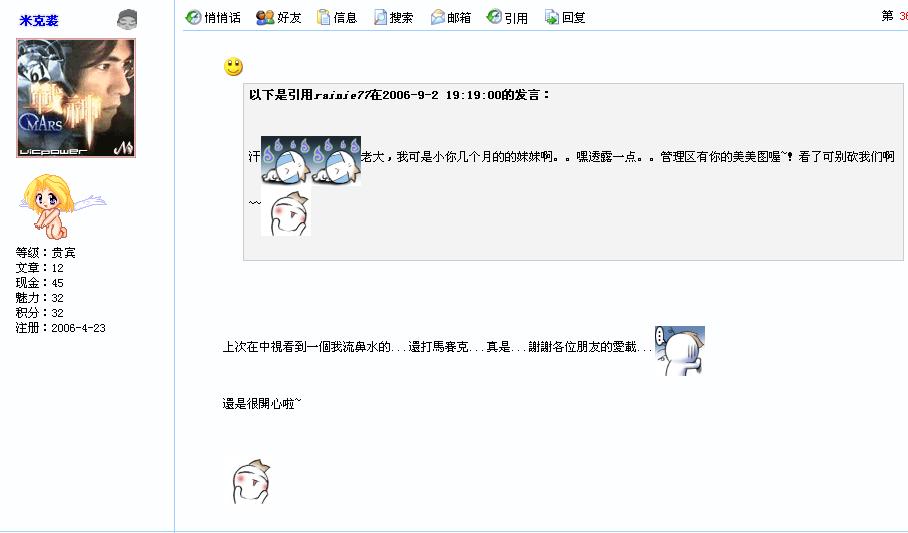Click the 引用 quote icon

tap(493, 17)
